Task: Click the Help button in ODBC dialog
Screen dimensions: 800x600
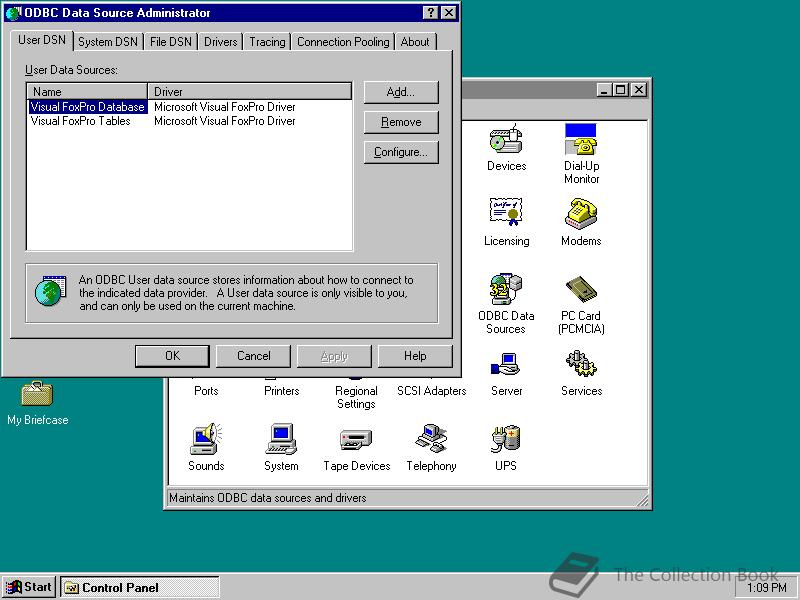Action: point(415,356)
